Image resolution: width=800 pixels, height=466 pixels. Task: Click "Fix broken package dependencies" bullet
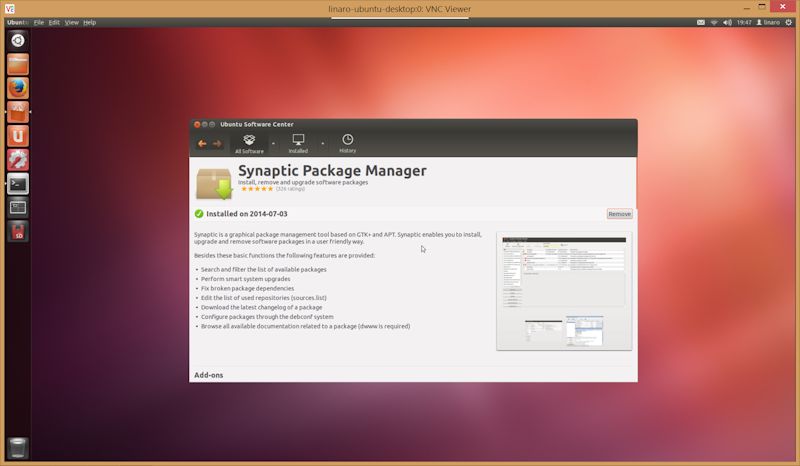pos(247,288)
